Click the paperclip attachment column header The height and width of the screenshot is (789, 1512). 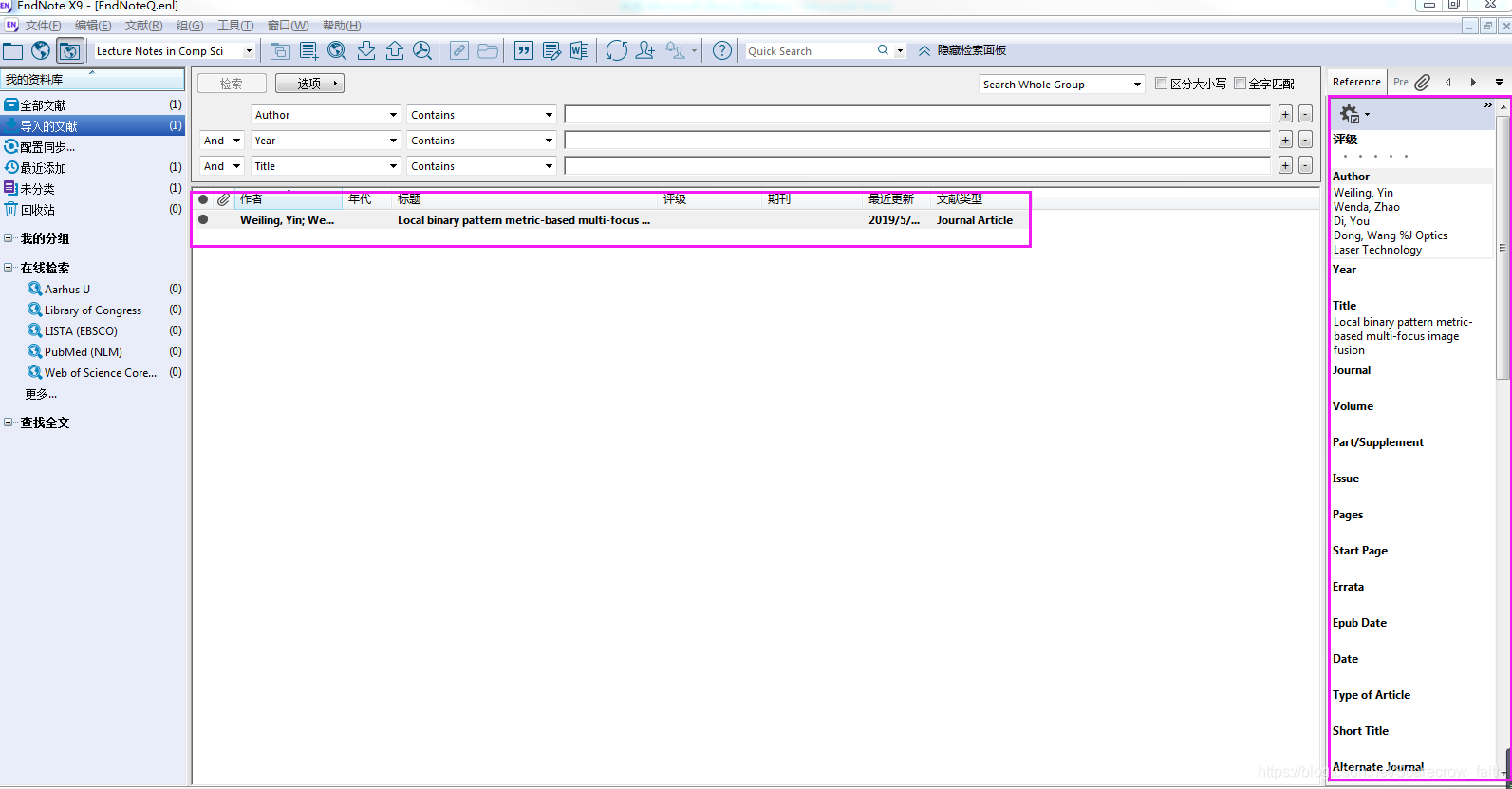[x=223, y=199]
